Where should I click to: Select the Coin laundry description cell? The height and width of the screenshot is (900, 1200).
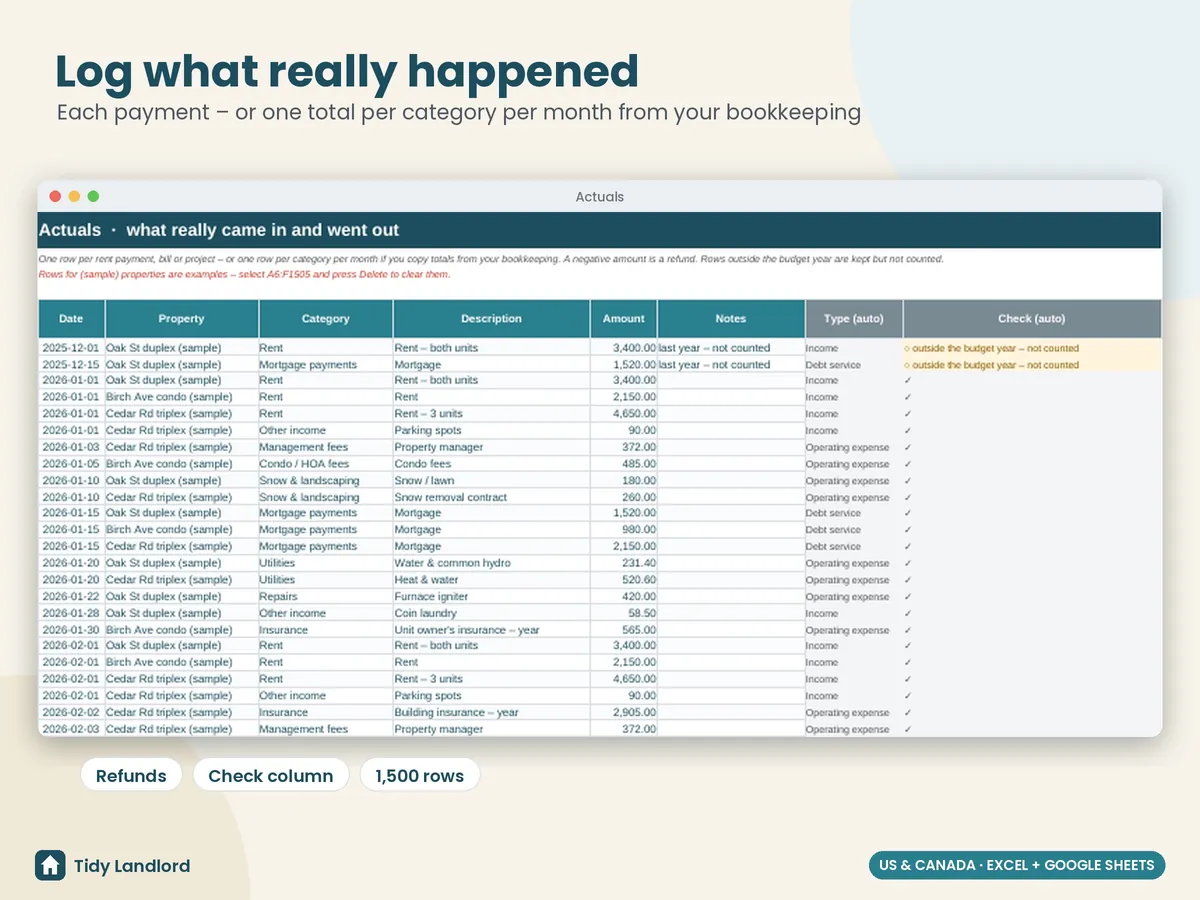click(x=491, y=613)
